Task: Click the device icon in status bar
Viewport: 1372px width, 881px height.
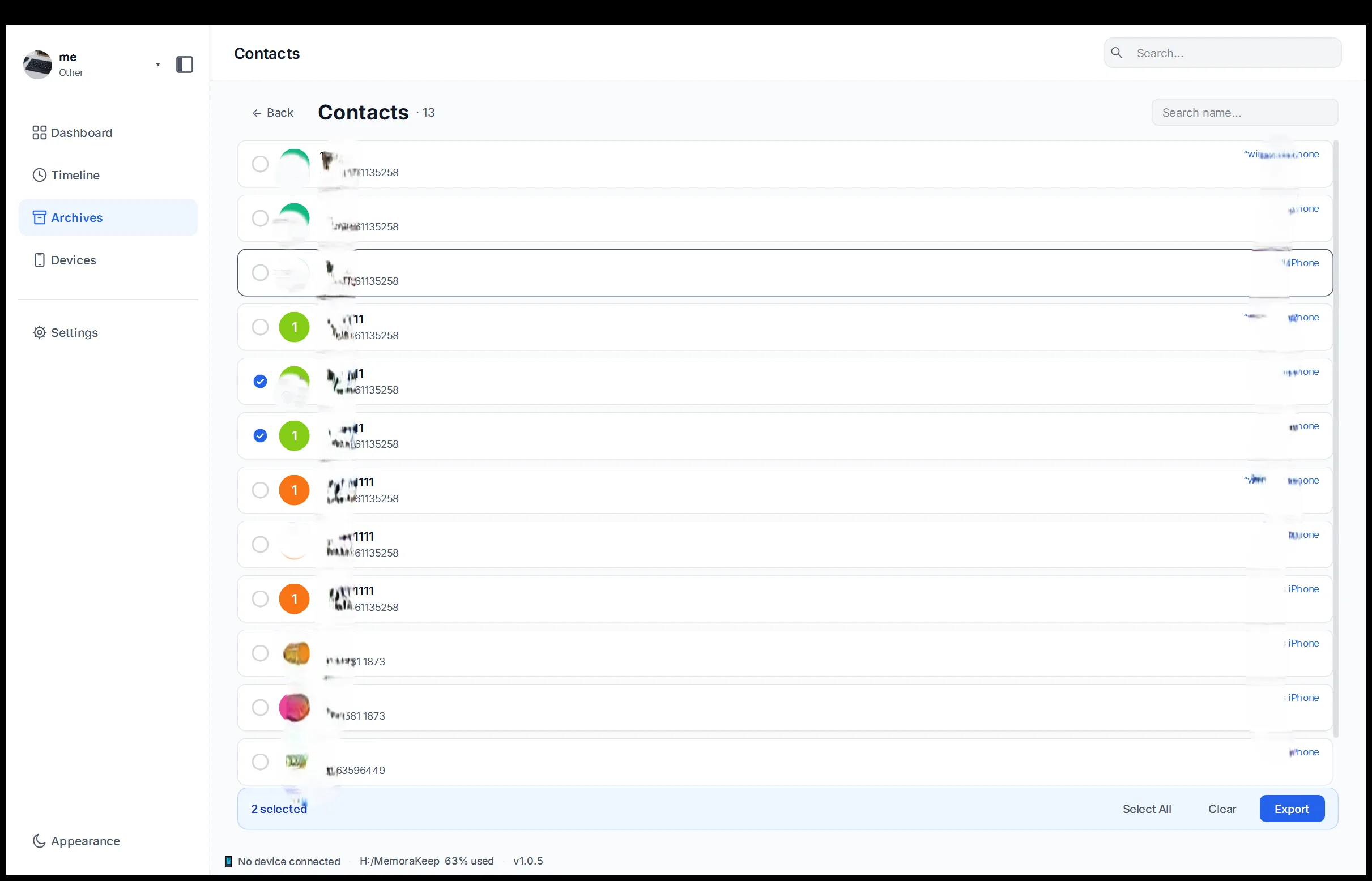Action: pos(228,861)
